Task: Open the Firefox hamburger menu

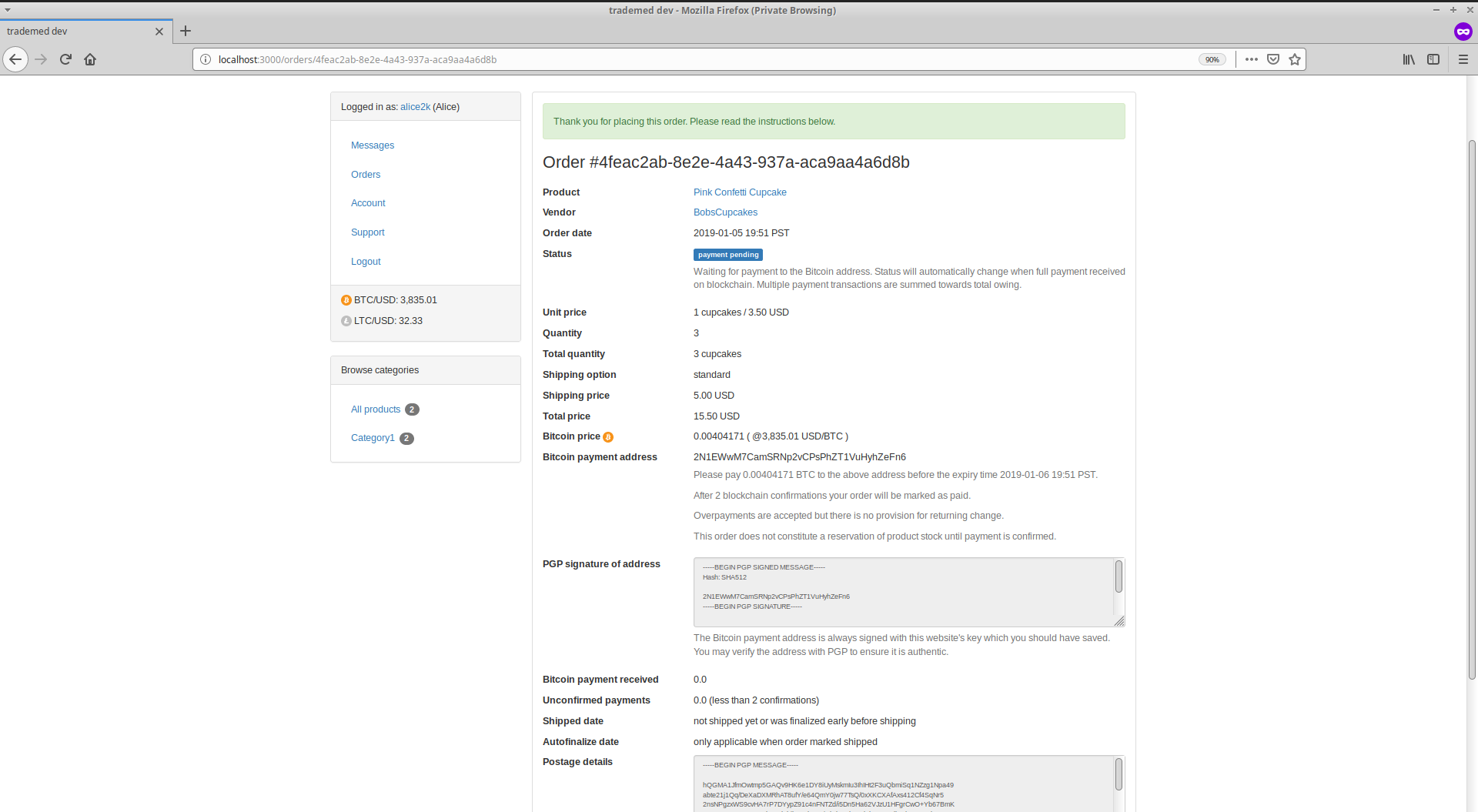Action: [1463, 59]
